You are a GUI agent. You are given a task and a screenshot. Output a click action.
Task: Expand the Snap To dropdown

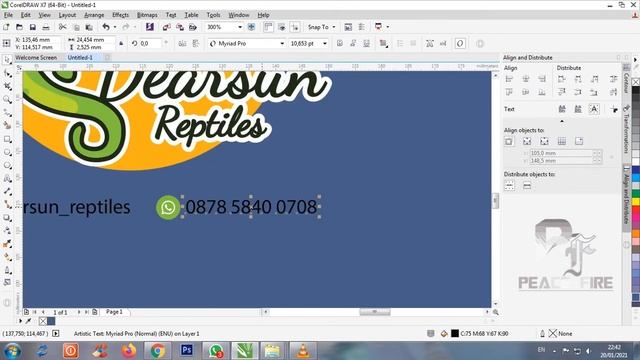click(333, 27)
